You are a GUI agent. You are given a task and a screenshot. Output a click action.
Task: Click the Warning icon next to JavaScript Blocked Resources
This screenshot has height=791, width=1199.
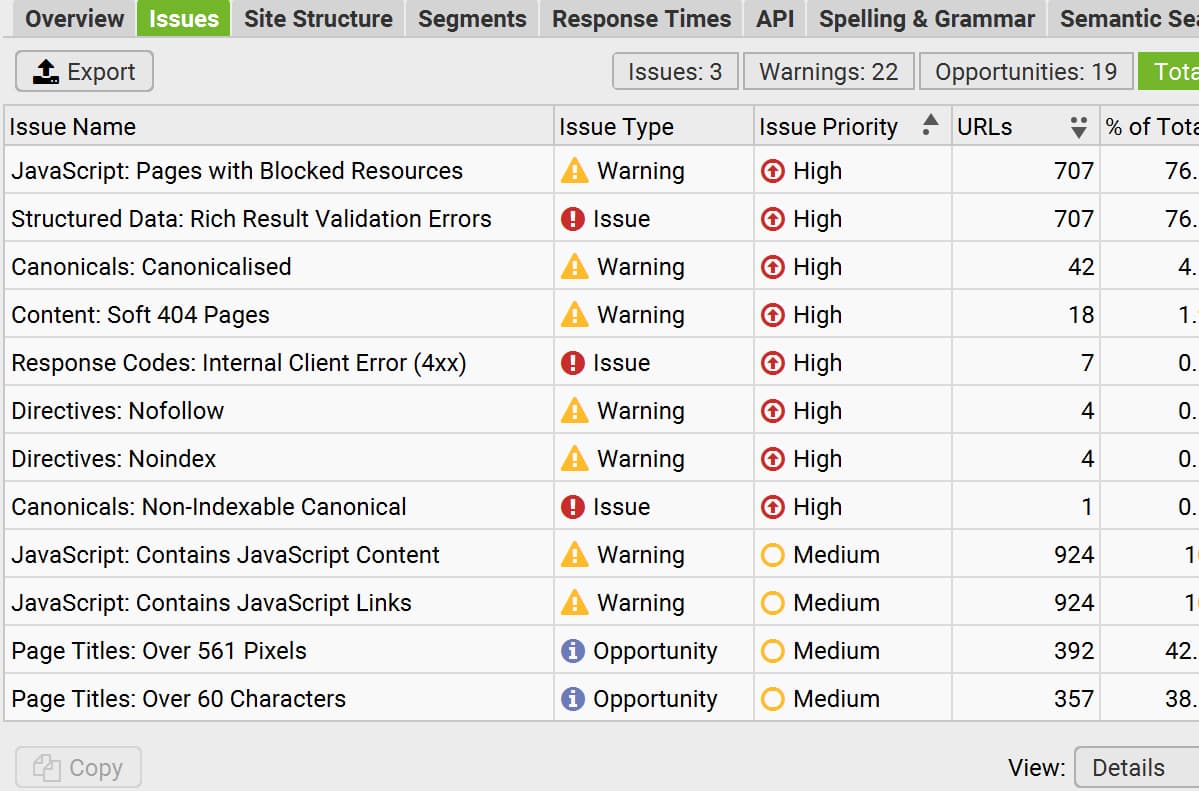pos(576,170)
